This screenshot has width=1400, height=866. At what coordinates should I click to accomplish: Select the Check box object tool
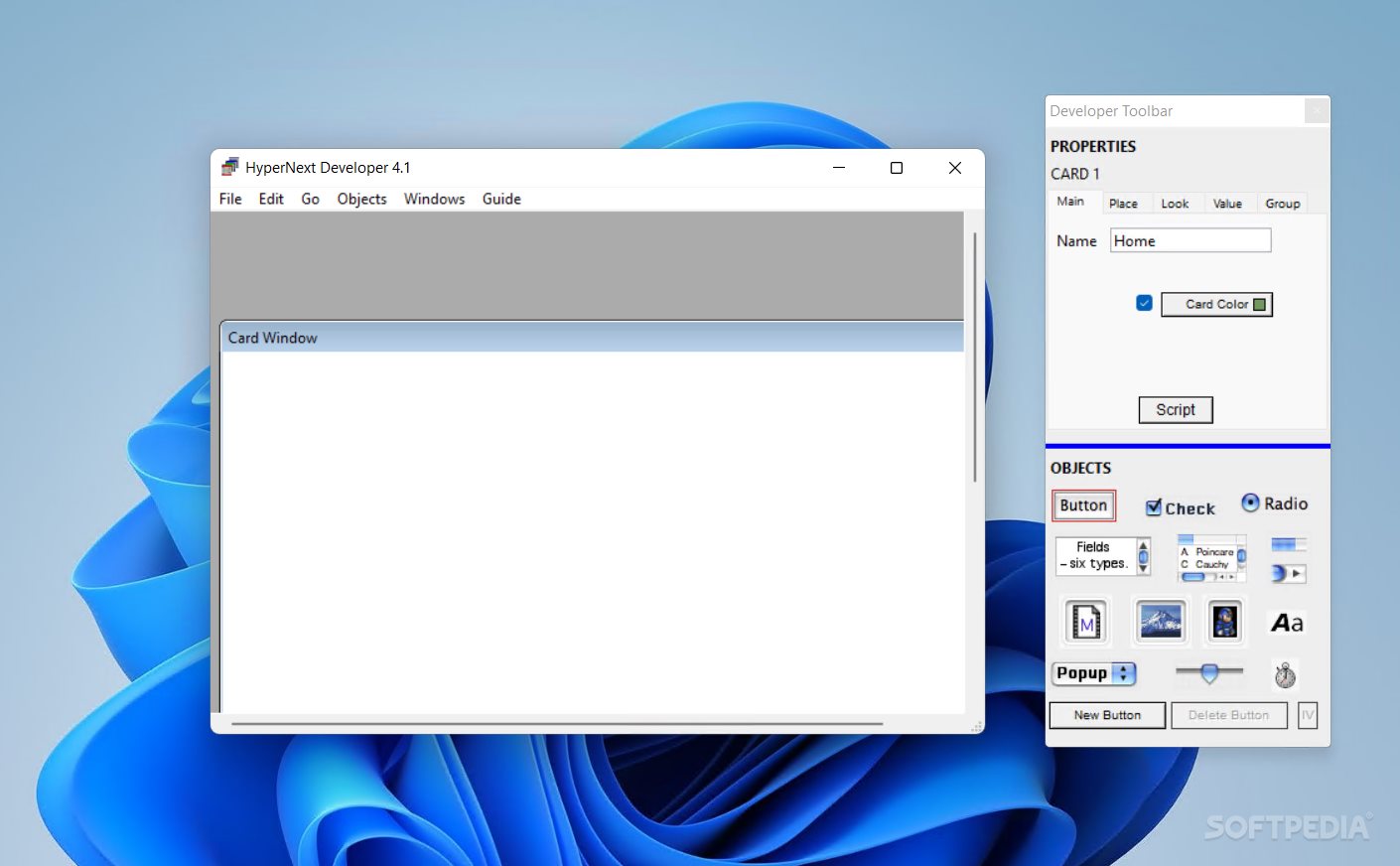(x=1181, y=508)
